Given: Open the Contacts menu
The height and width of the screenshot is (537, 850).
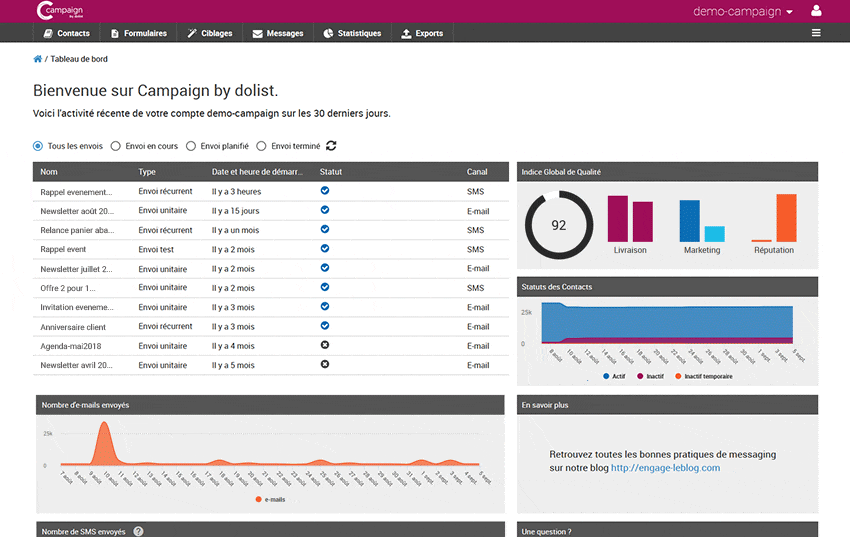Looking at the screenshot, I should click(x=67, y=33).
